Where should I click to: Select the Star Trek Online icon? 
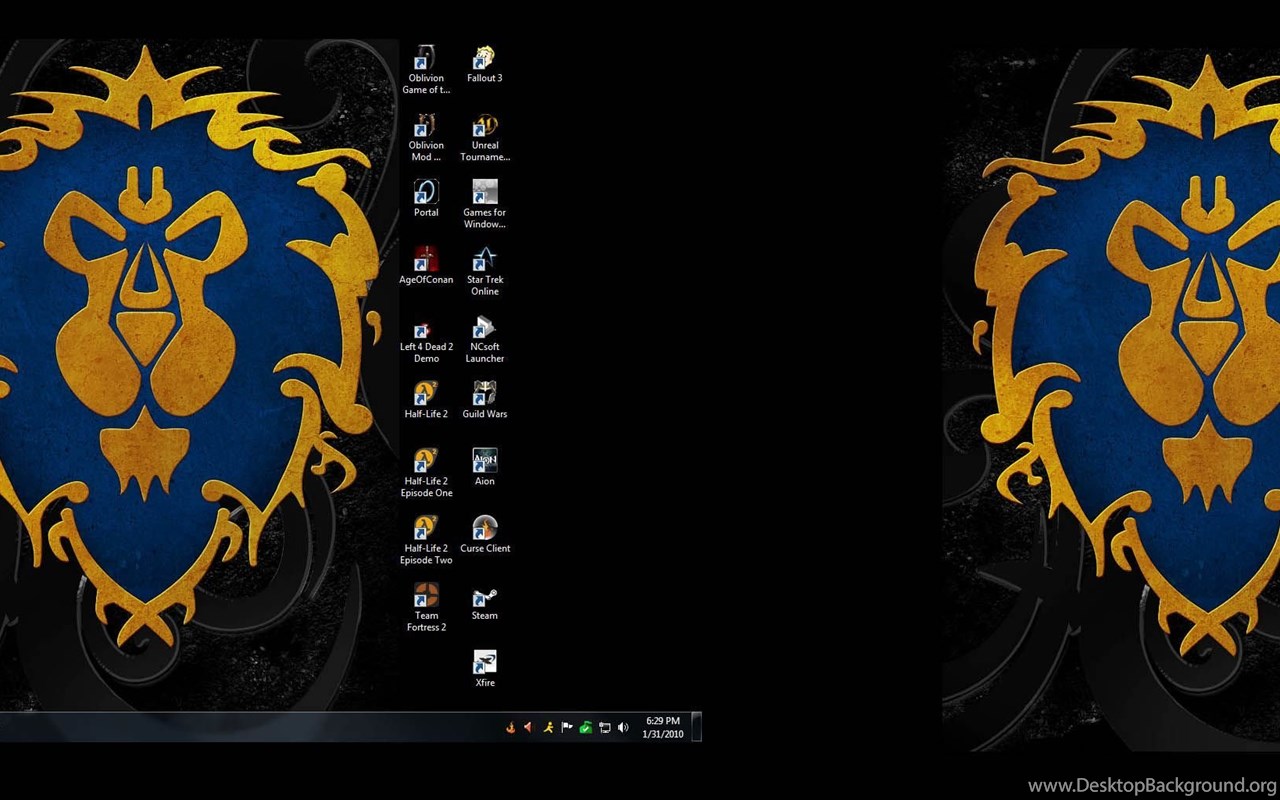point(485,271)
